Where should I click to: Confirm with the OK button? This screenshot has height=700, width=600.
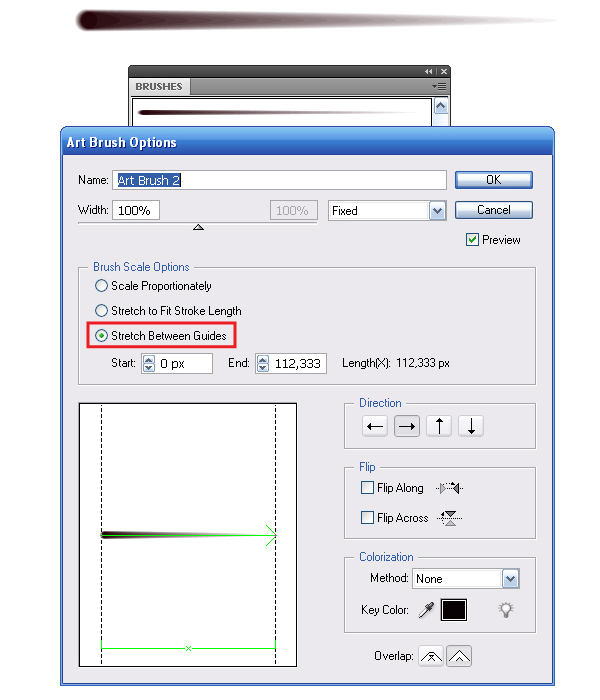pos(494,180)
